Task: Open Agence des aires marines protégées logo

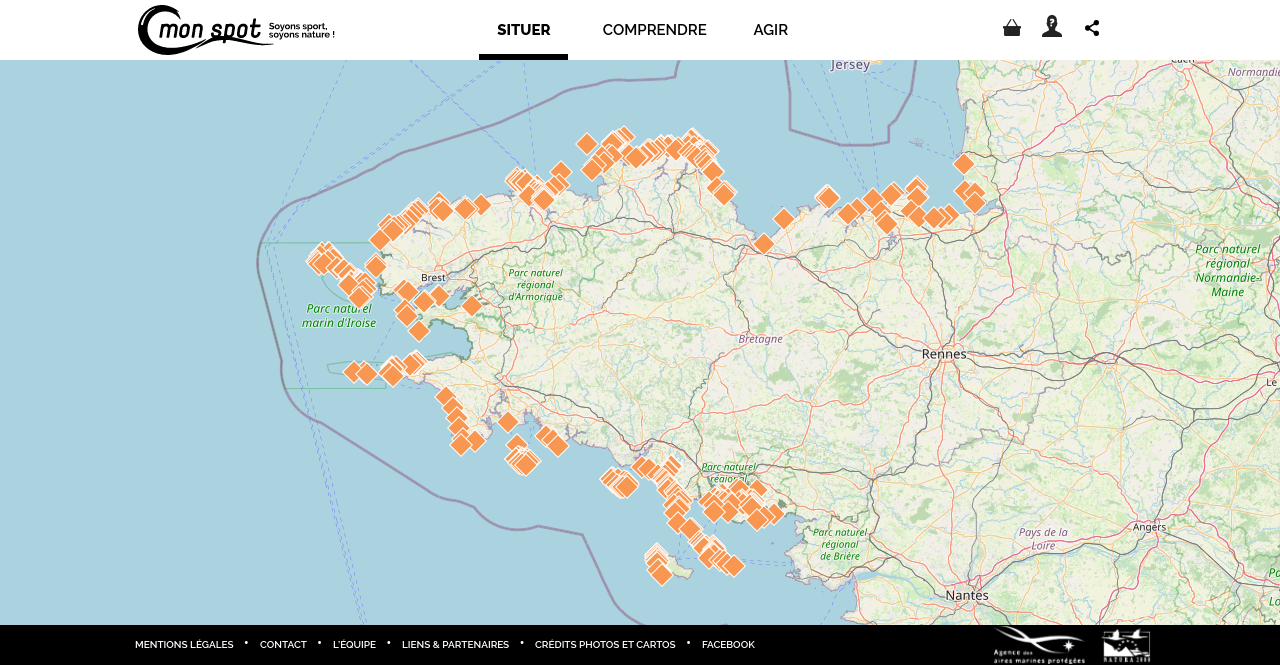Action: (1039, 645)
